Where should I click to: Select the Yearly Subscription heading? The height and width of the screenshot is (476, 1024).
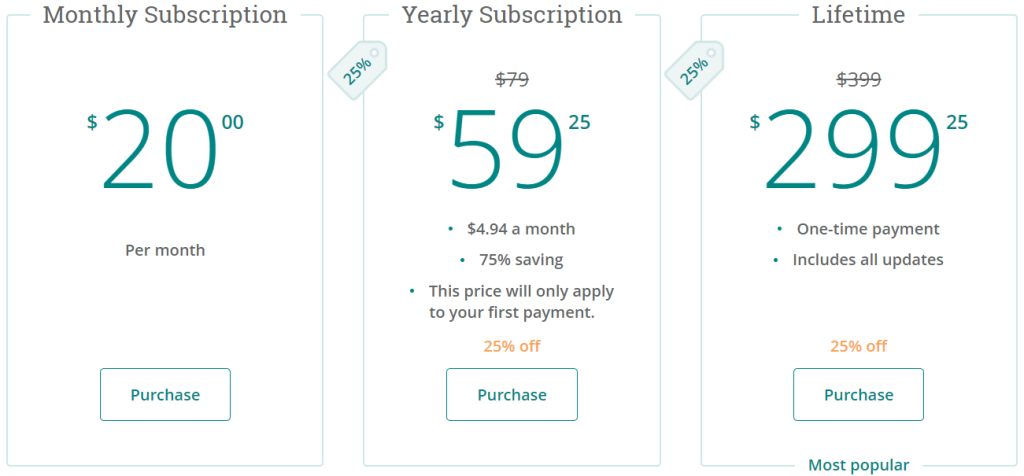point(512,14)
